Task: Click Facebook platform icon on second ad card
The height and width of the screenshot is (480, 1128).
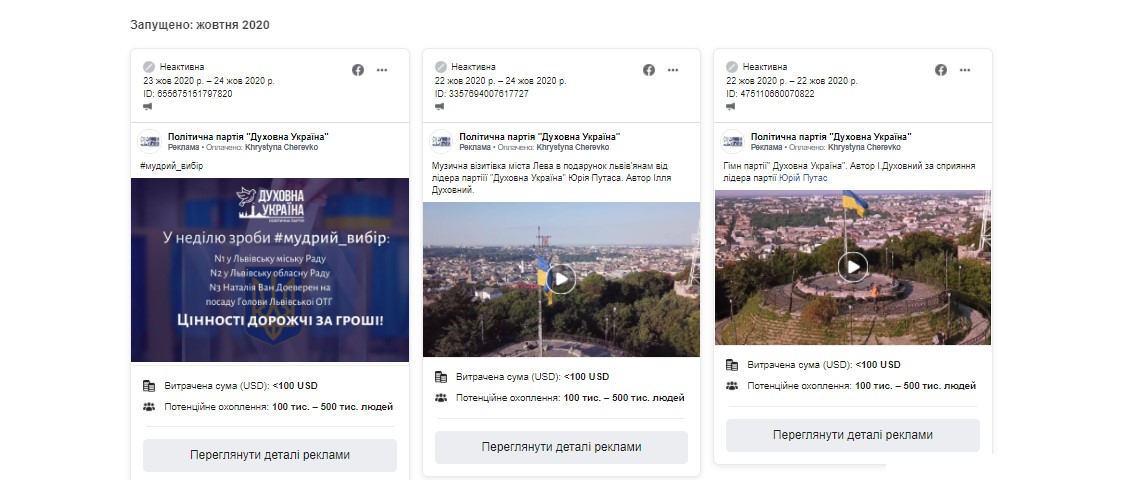Action: (649, 70)
